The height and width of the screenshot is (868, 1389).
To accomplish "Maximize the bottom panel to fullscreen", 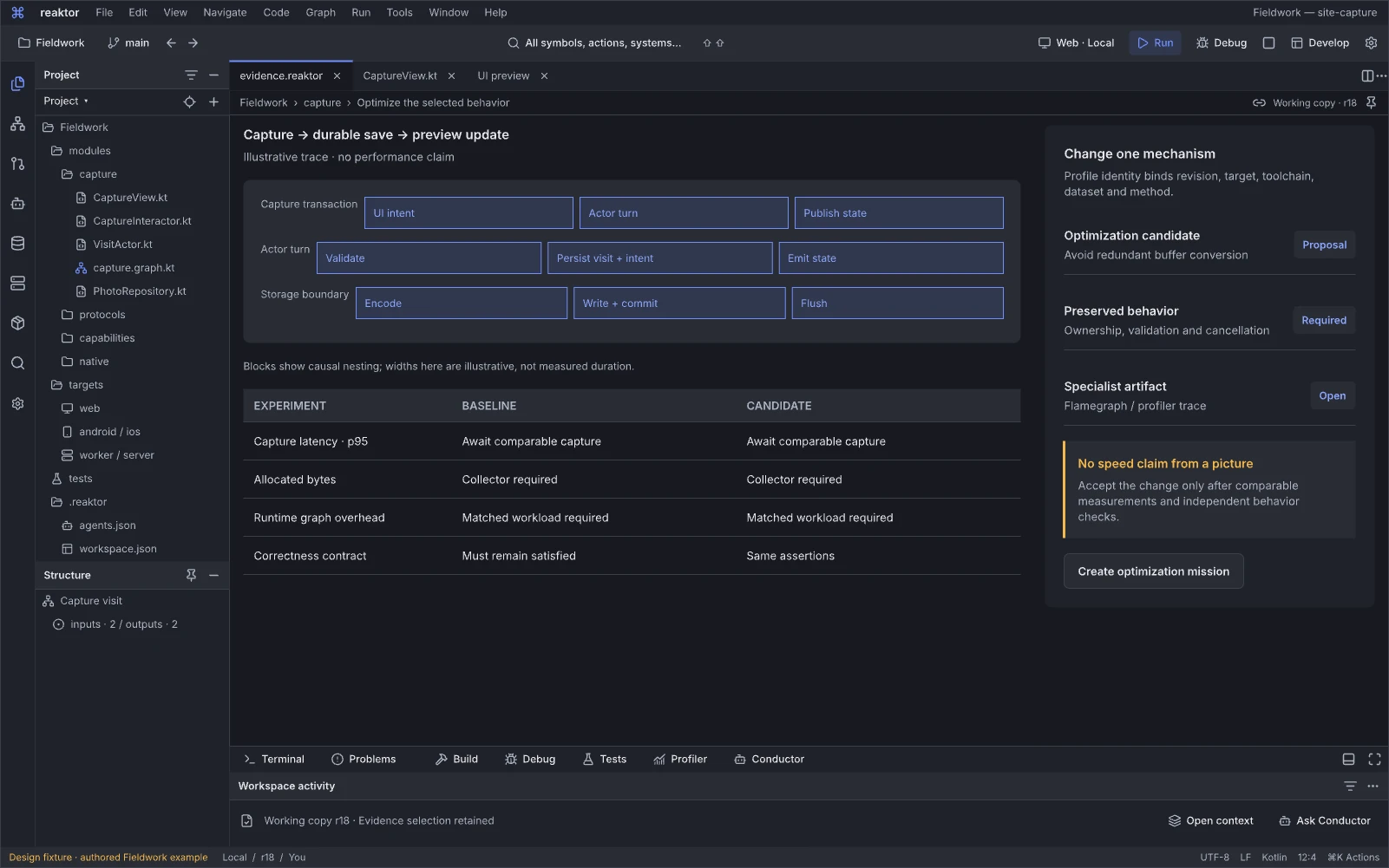I will click(1374, 759).
